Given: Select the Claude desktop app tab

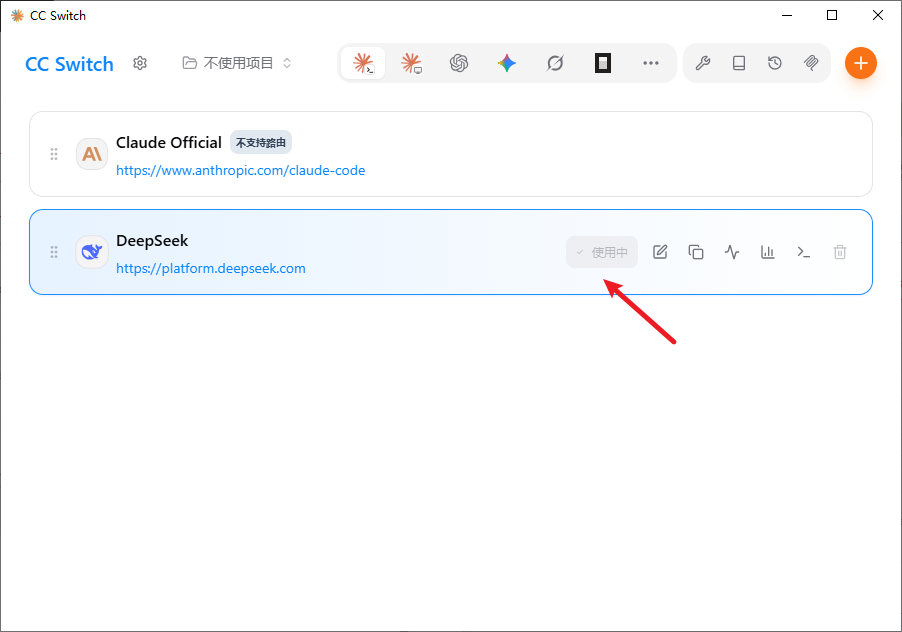Looking at the screenshot, I should click(x=411, y=63).
